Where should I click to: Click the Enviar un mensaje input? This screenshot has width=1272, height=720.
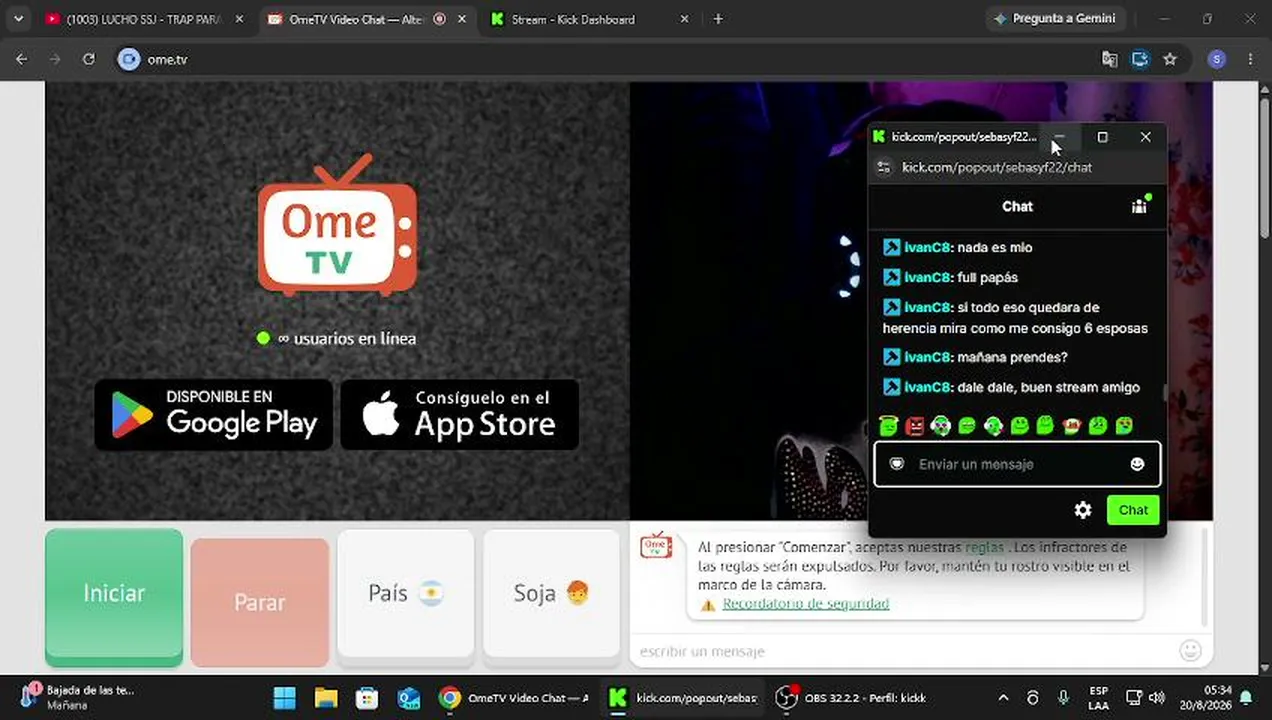pos(1017,464)
